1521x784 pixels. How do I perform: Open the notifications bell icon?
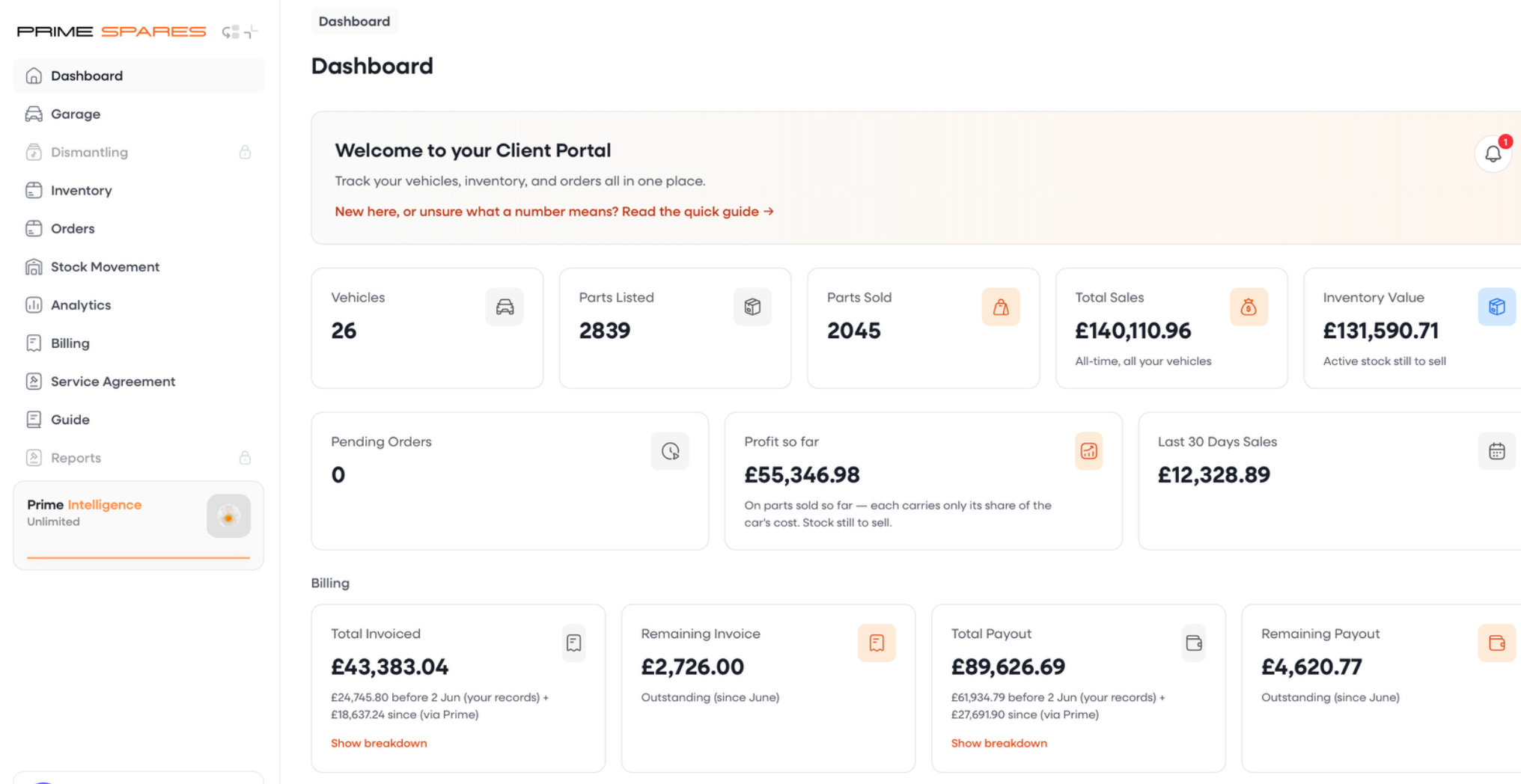tap(1493, 154)
